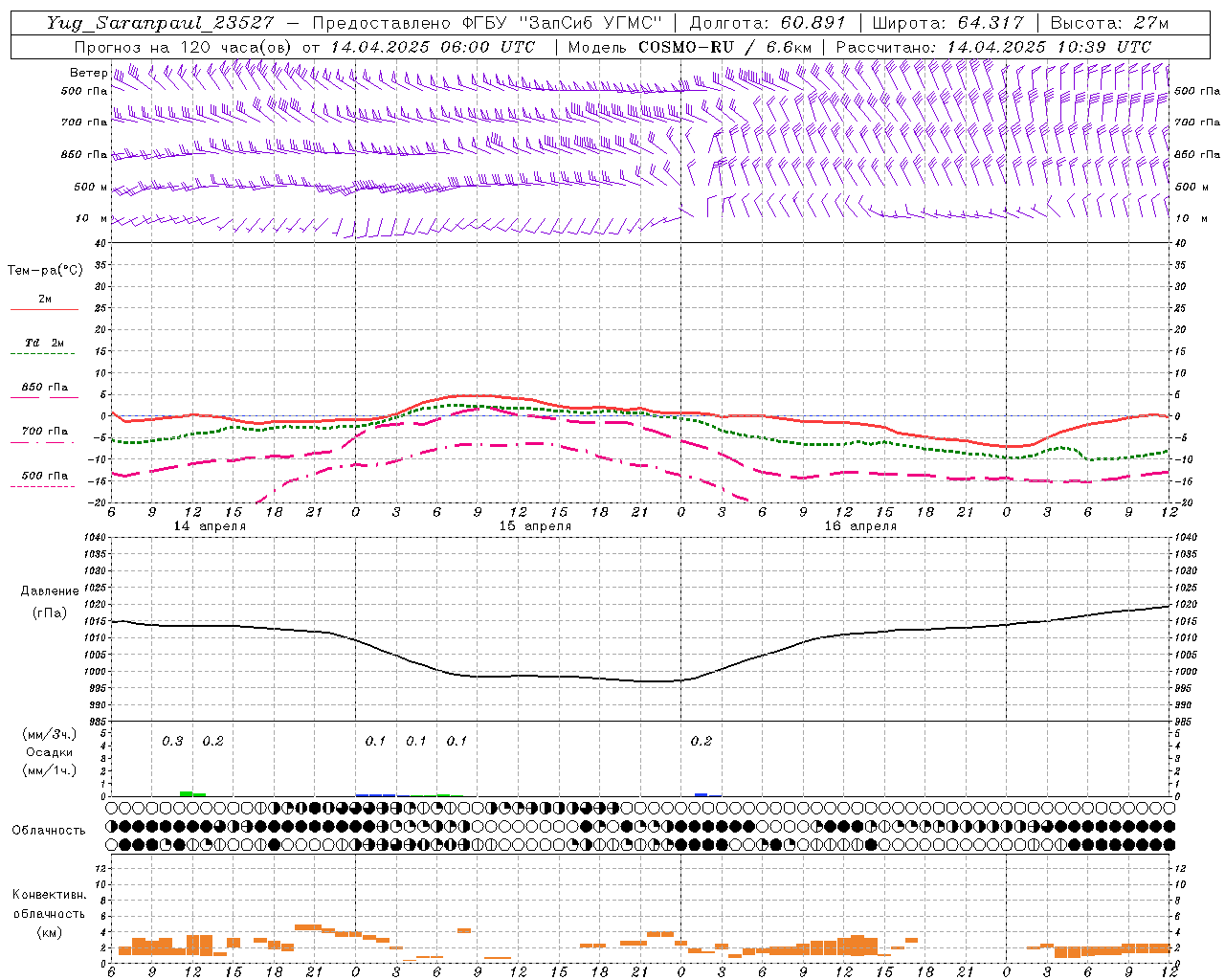Image resolution: width=1225 pixels, height=980 pixels.
Task: Click the 700 гПа temperature legend entry
Action: click(44, 432)
